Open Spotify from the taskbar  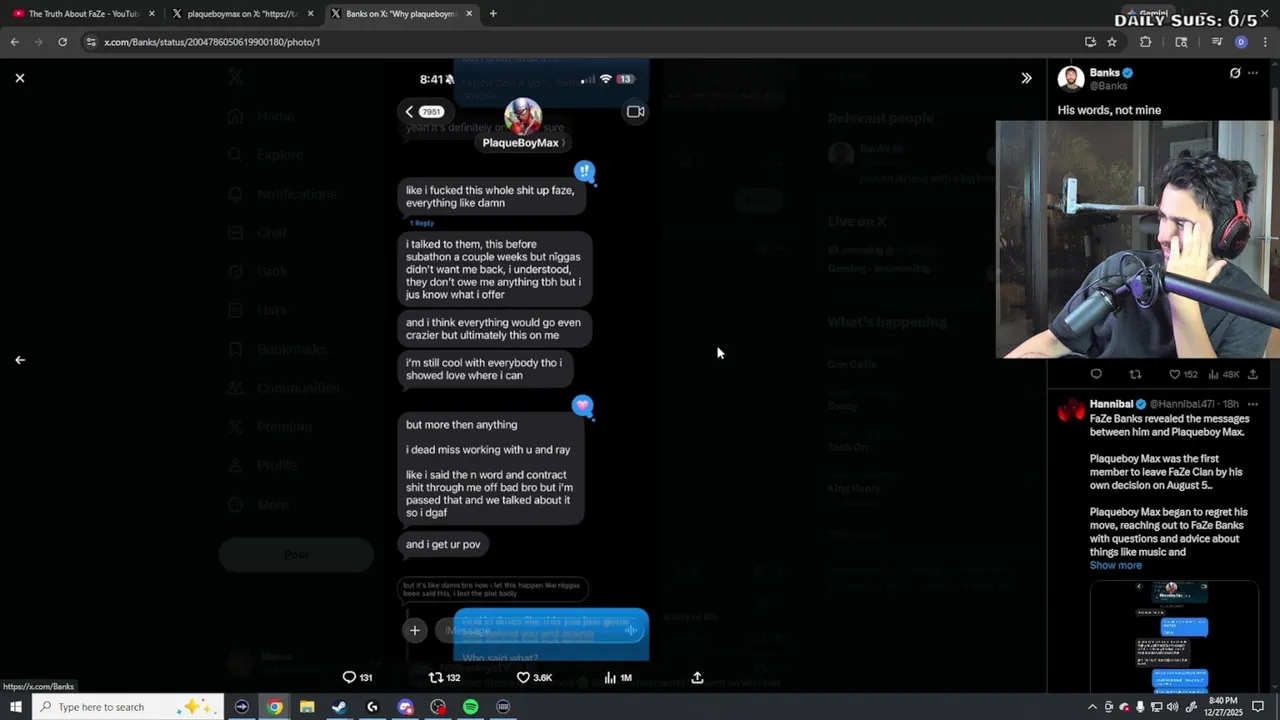pyautogui.click(x=470, y=707)
